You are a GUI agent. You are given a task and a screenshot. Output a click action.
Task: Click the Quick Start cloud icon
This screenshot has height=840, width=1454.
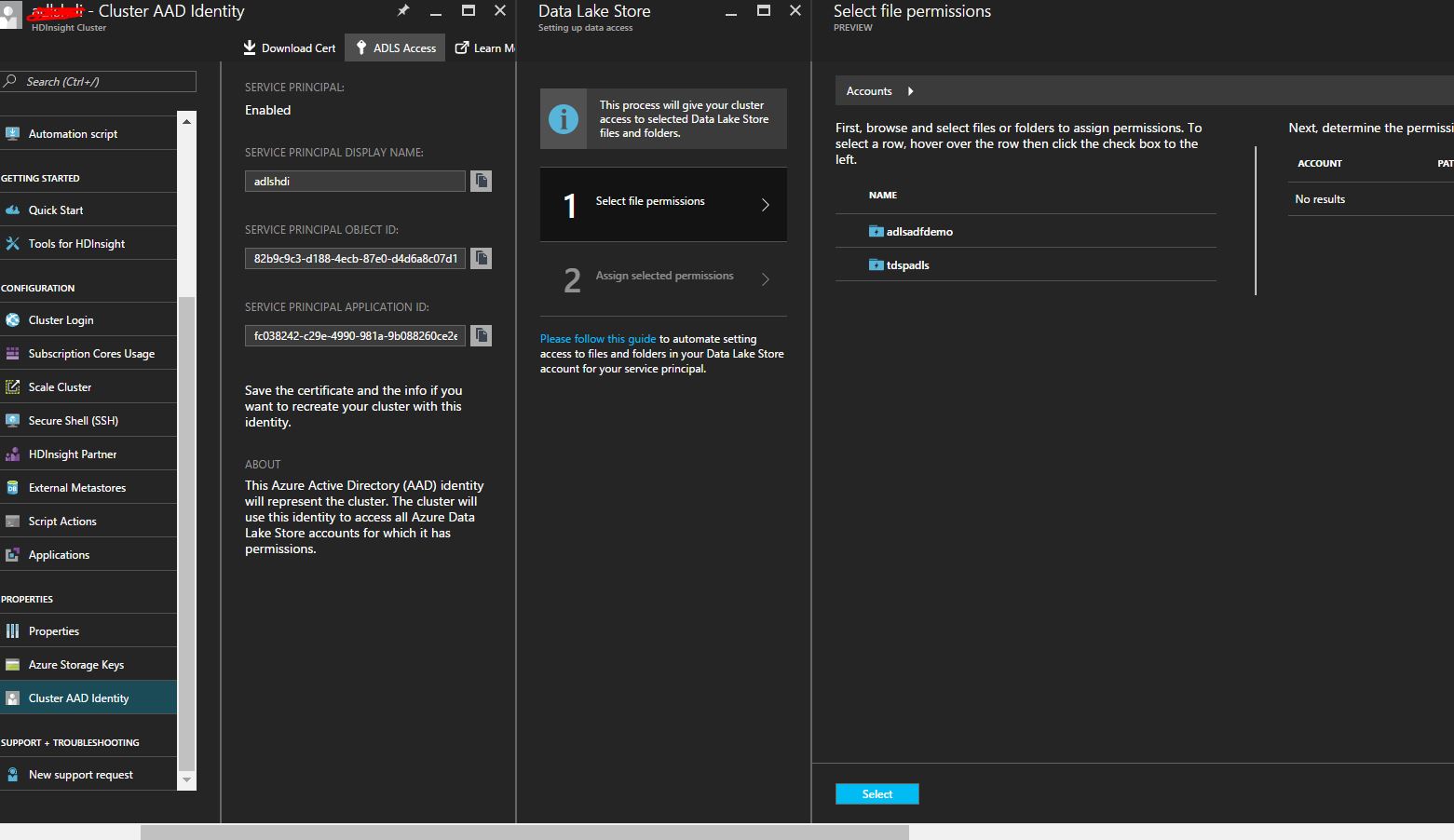coord(12,210)
